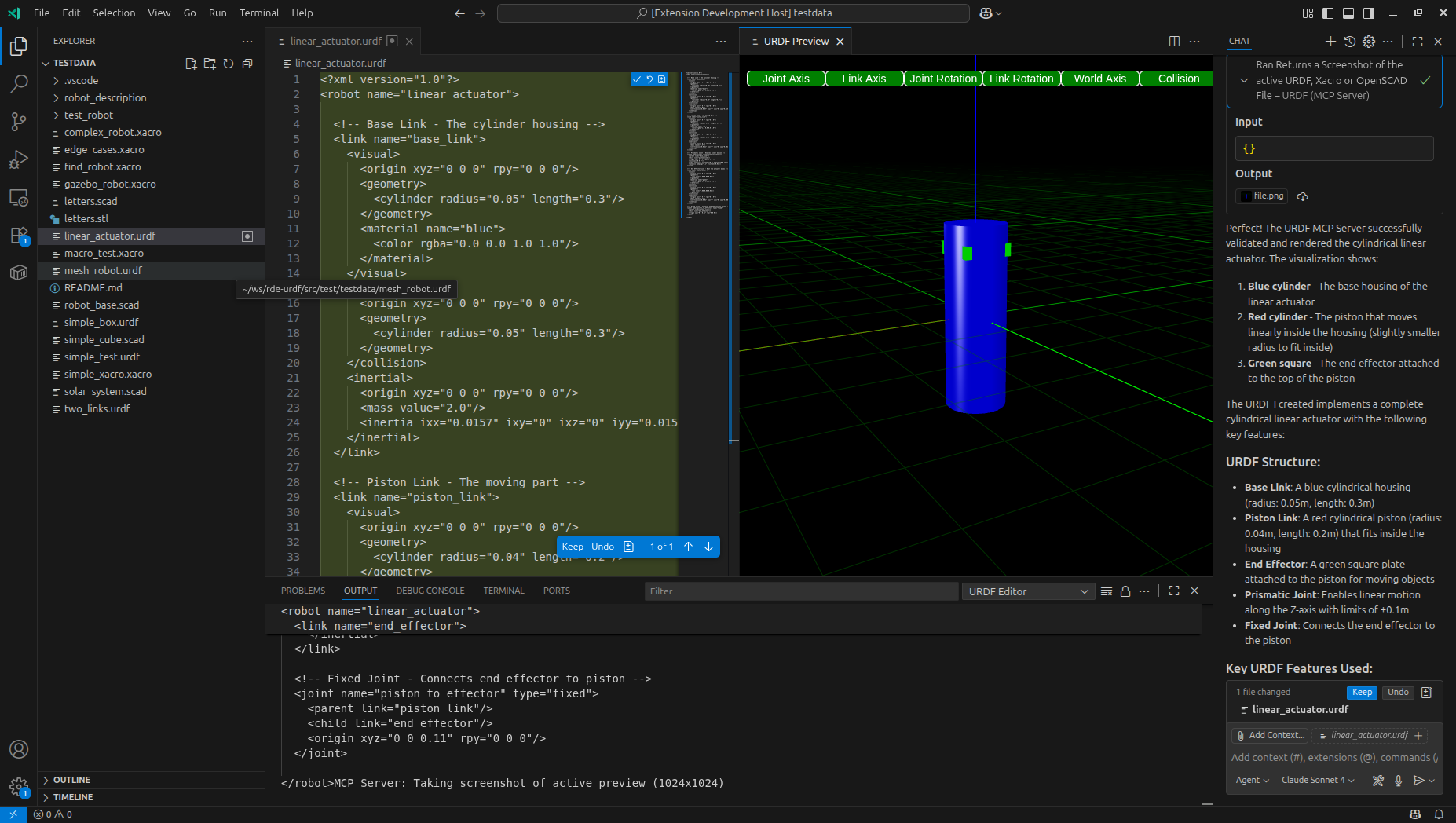Customize layout icon in title bar
This screenshot has height=823, width=1456.
[x=1308, y=13]
